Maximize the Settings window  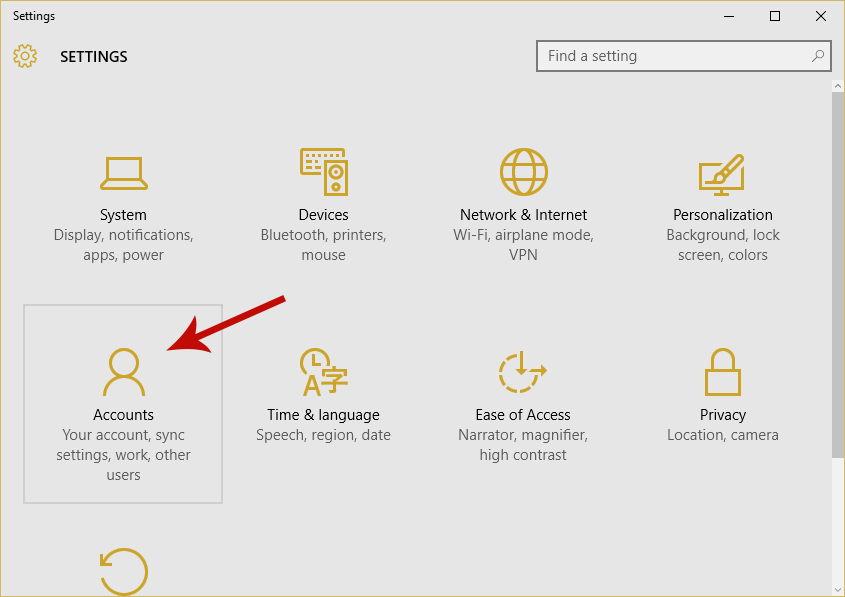pyautogui.click(x=774, y=16)
